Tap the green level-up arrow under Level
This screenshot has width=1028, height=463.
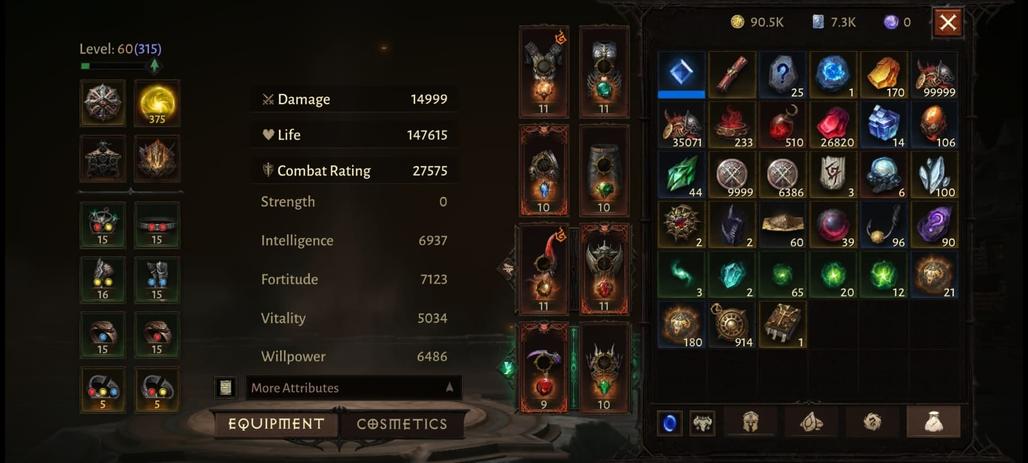point(154,66)
